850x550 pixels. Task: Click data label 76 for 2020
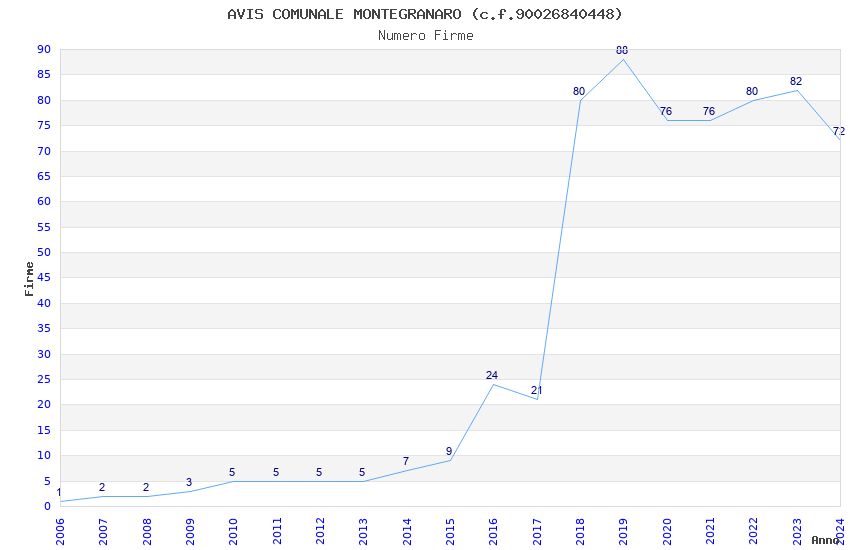(666, 111)
